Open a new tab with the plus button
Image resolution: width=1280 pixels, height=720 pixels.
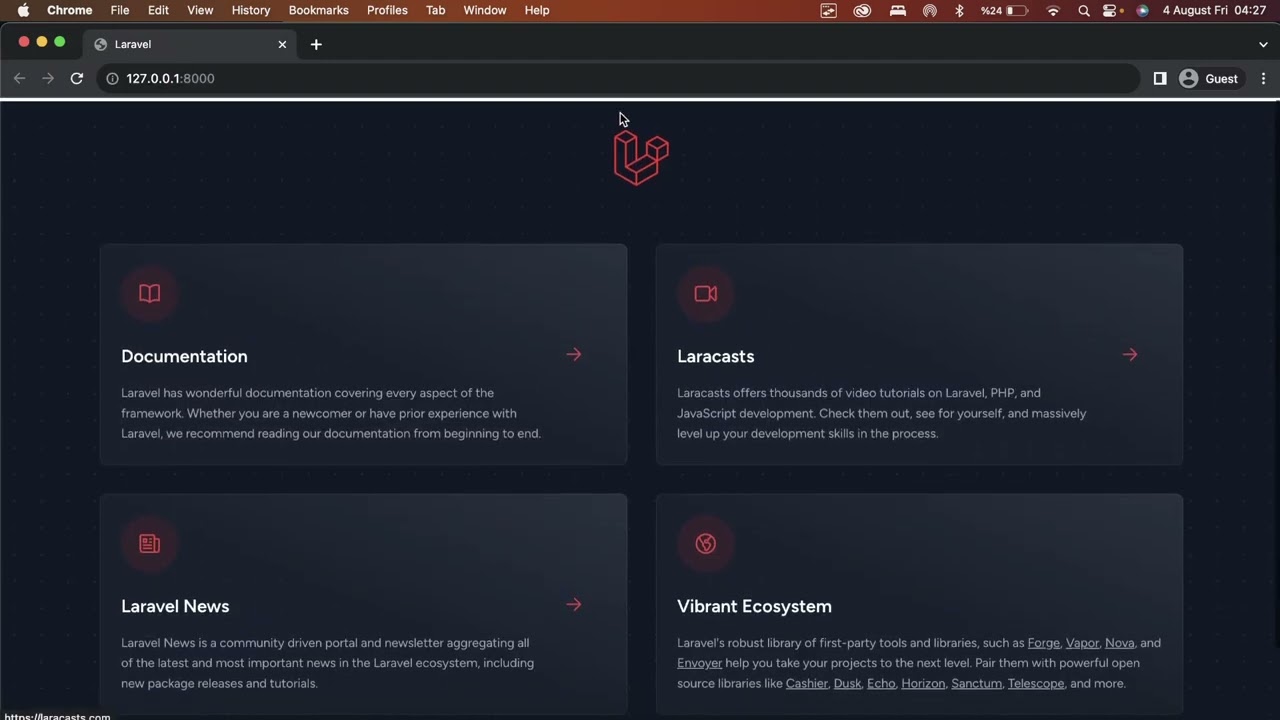316,44
